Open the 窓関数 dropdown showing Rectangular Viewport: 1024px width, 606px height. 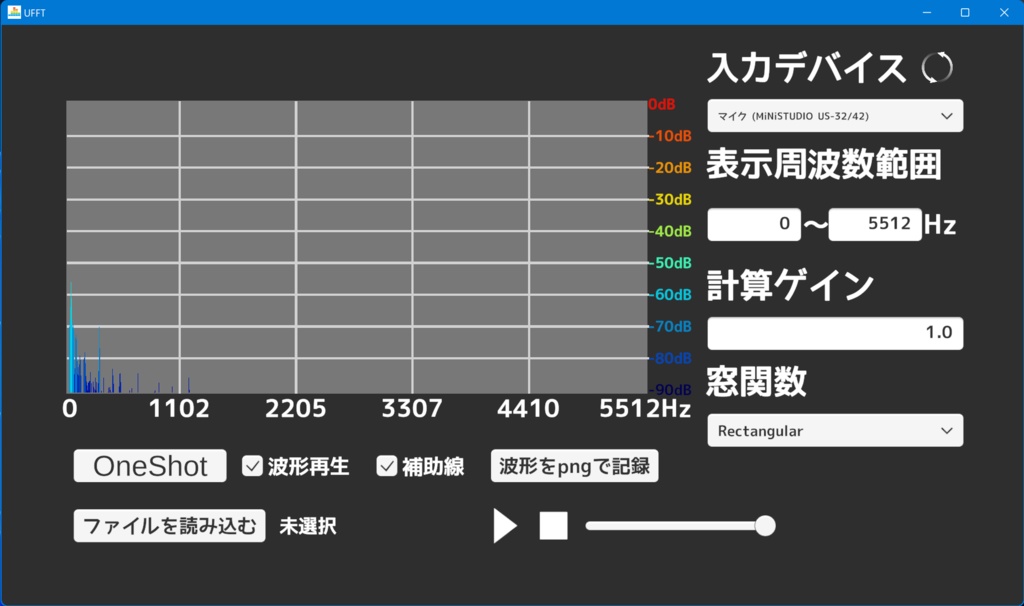coord(835,430)
